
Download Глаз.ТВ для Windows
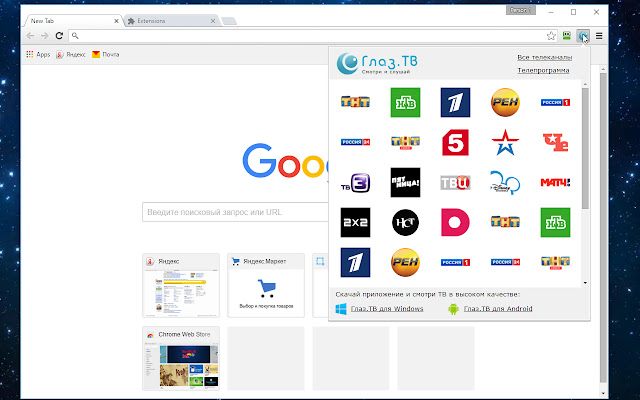click(387, 309)
